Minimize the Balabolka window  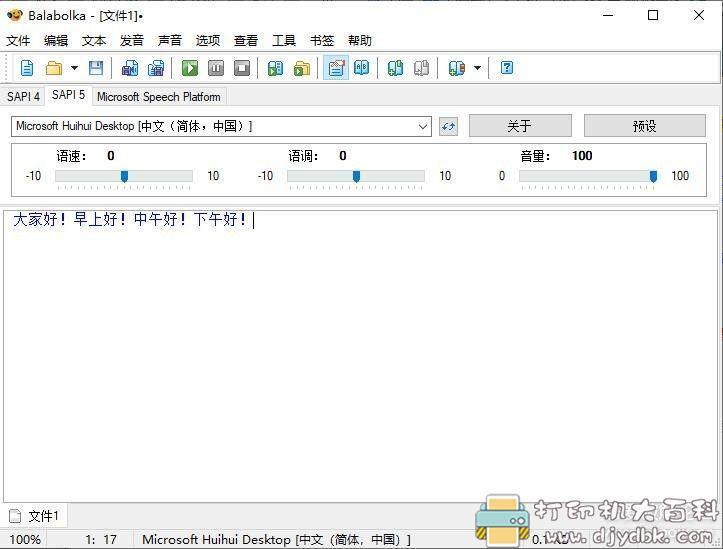[x=608, y=15]
